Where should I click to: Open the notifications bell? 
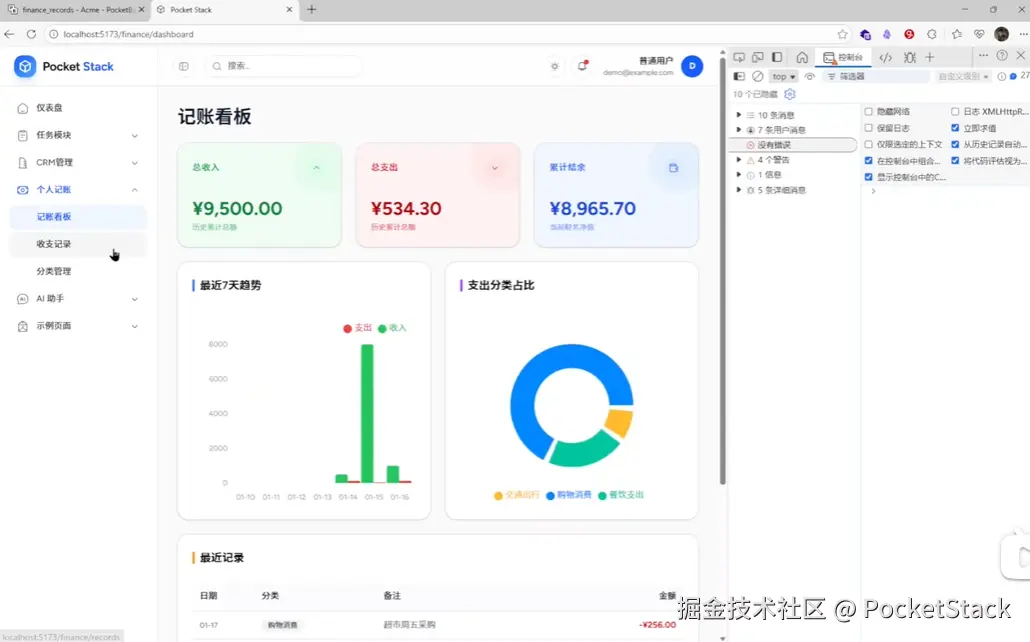[x=582, y=66]
